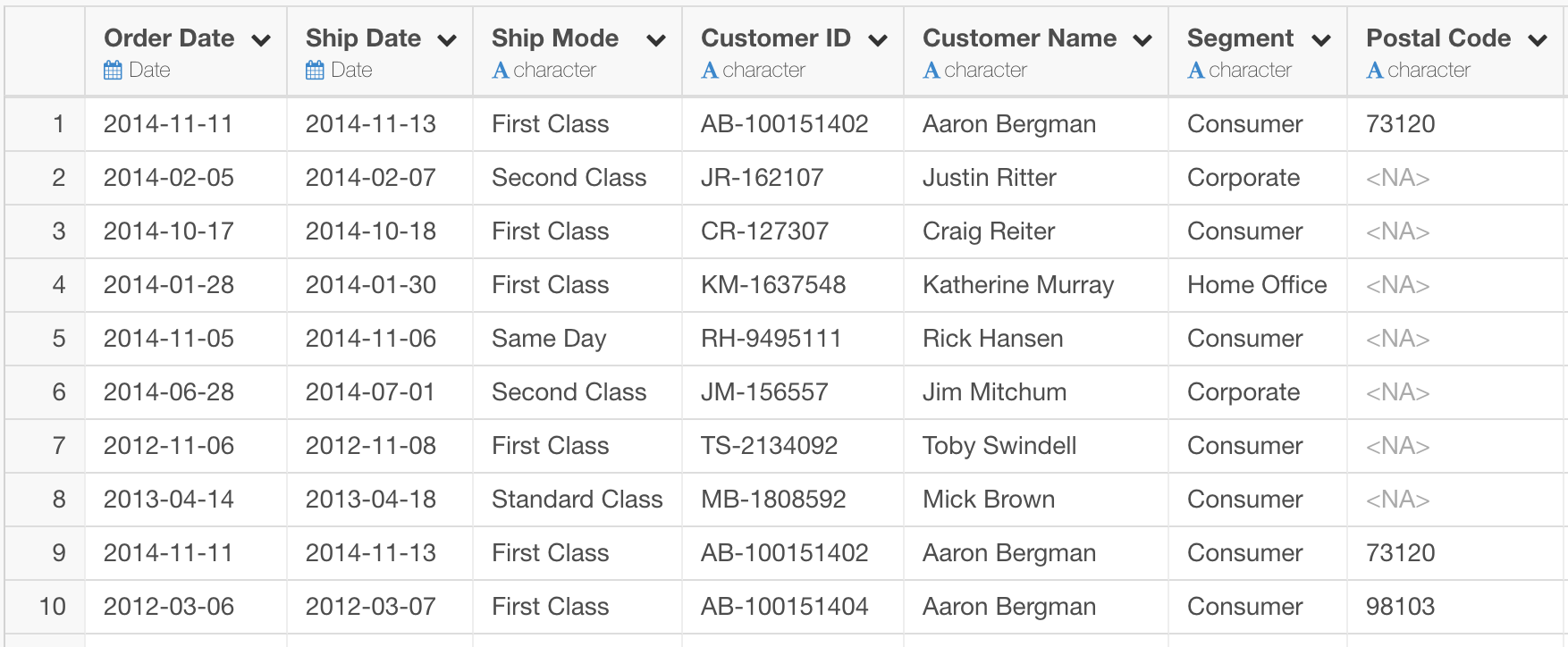Click the character type icon under Postal Code
Viewport: 1568px width, 647px height.
(1375, 71)
